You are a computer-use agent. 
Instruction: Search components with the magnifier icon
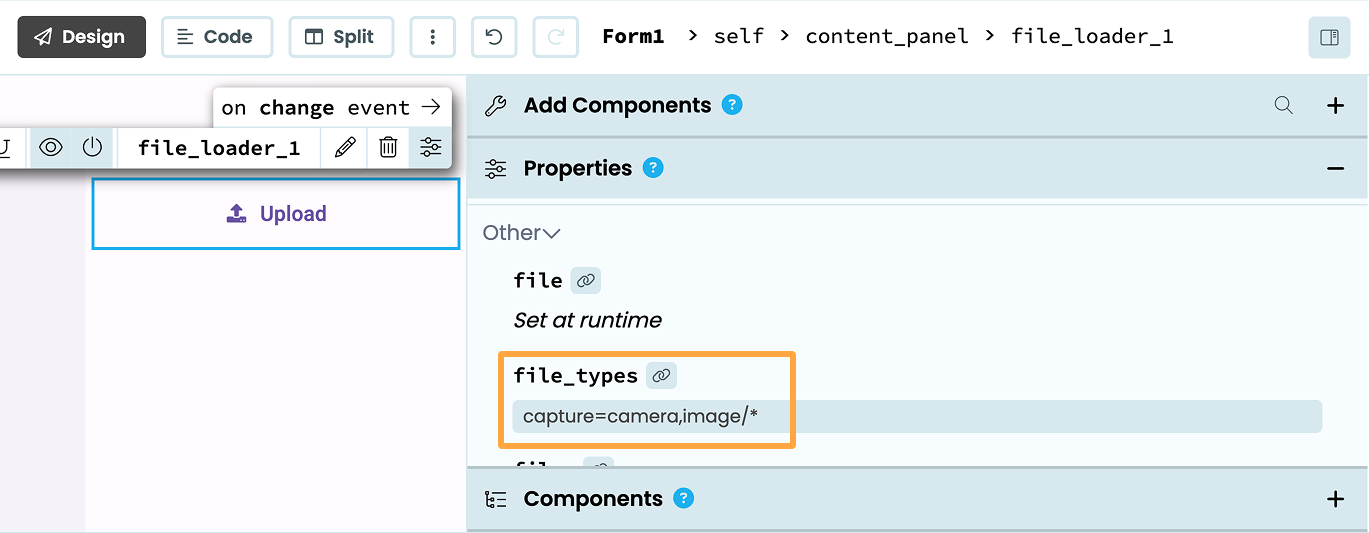[x=1284, y=105]
